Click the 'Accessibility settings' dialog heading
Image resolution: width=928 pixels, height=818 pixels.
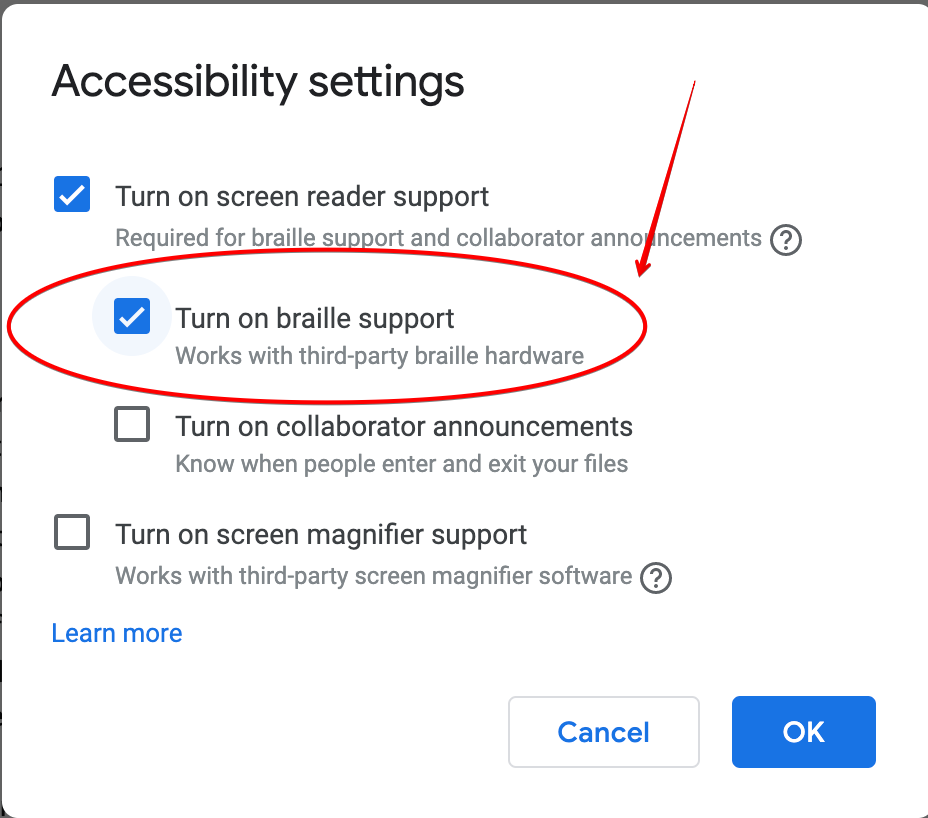(x=258, y=81)
